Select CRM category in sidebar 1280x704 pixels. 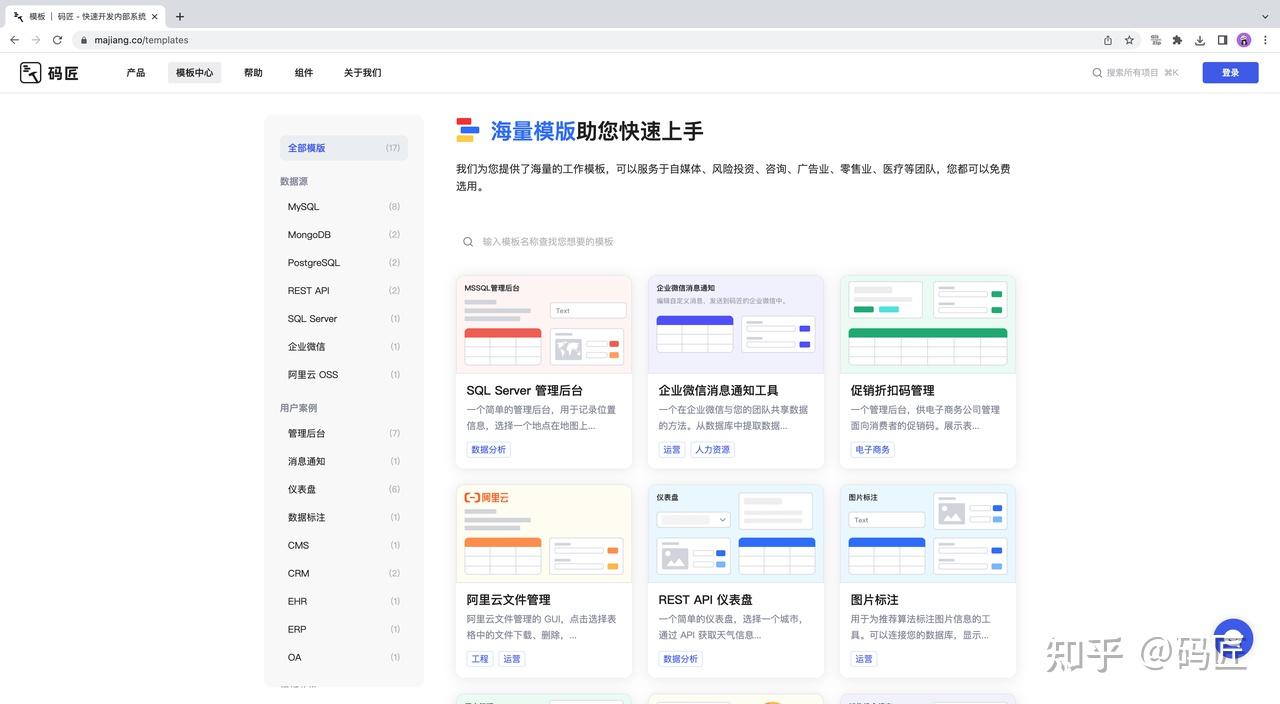tap(344, 574)
